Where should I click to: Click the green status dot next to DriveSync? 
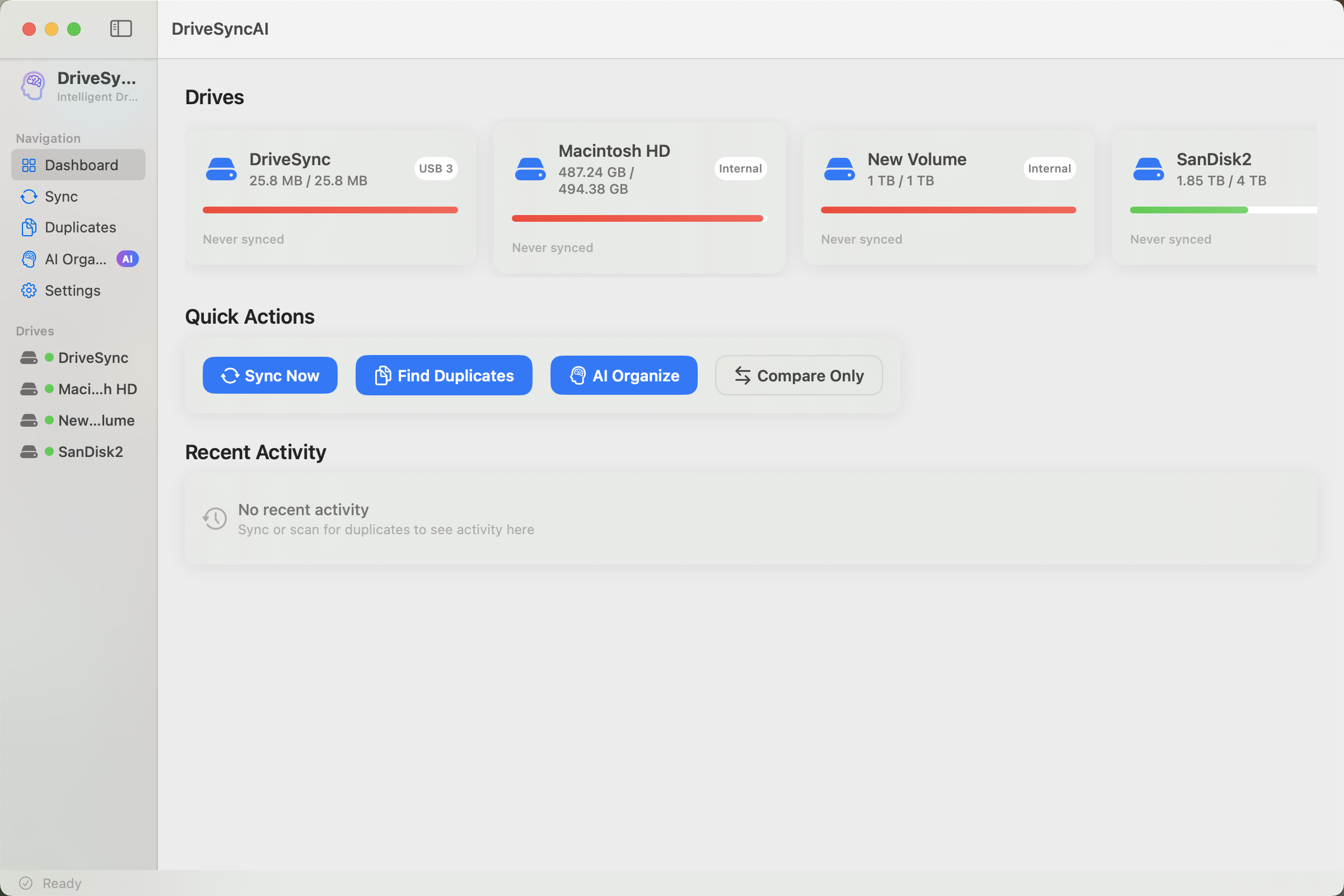[49, 357]
